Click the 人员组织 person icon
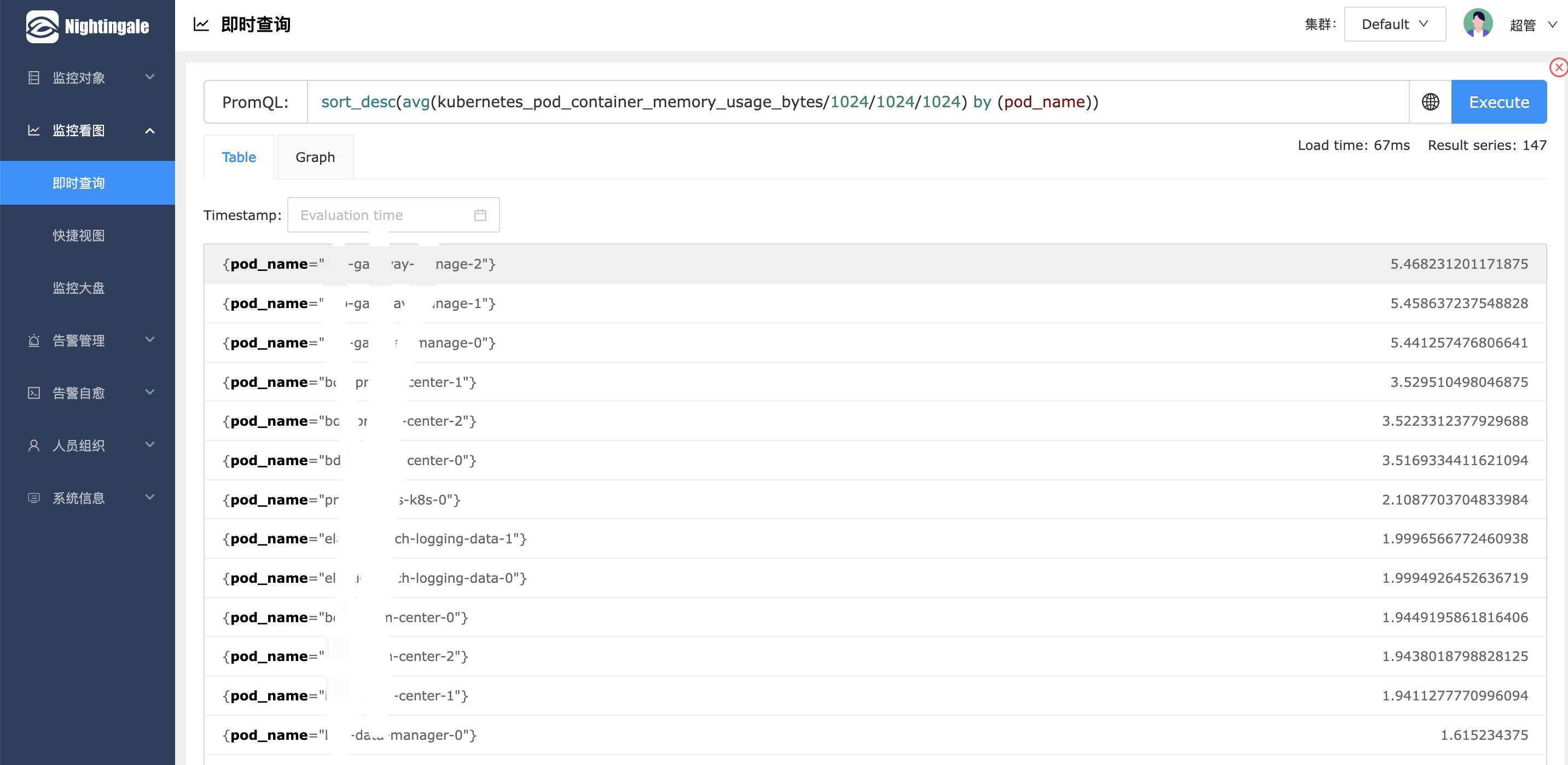Image resolution: width=1568 pixels, height=765 pixels. pyautogui.click(x=34, y=445)
